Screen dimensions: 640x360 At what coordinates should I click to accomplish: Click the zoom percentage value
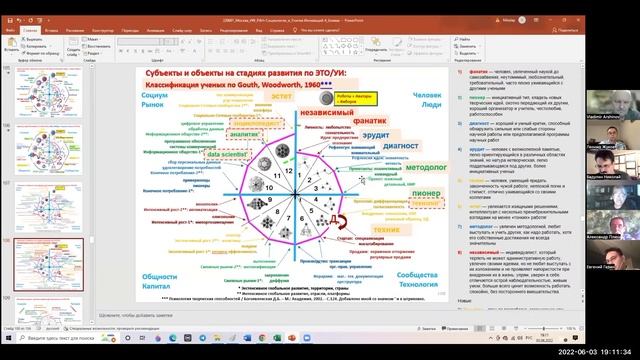(x=571, y=328)
